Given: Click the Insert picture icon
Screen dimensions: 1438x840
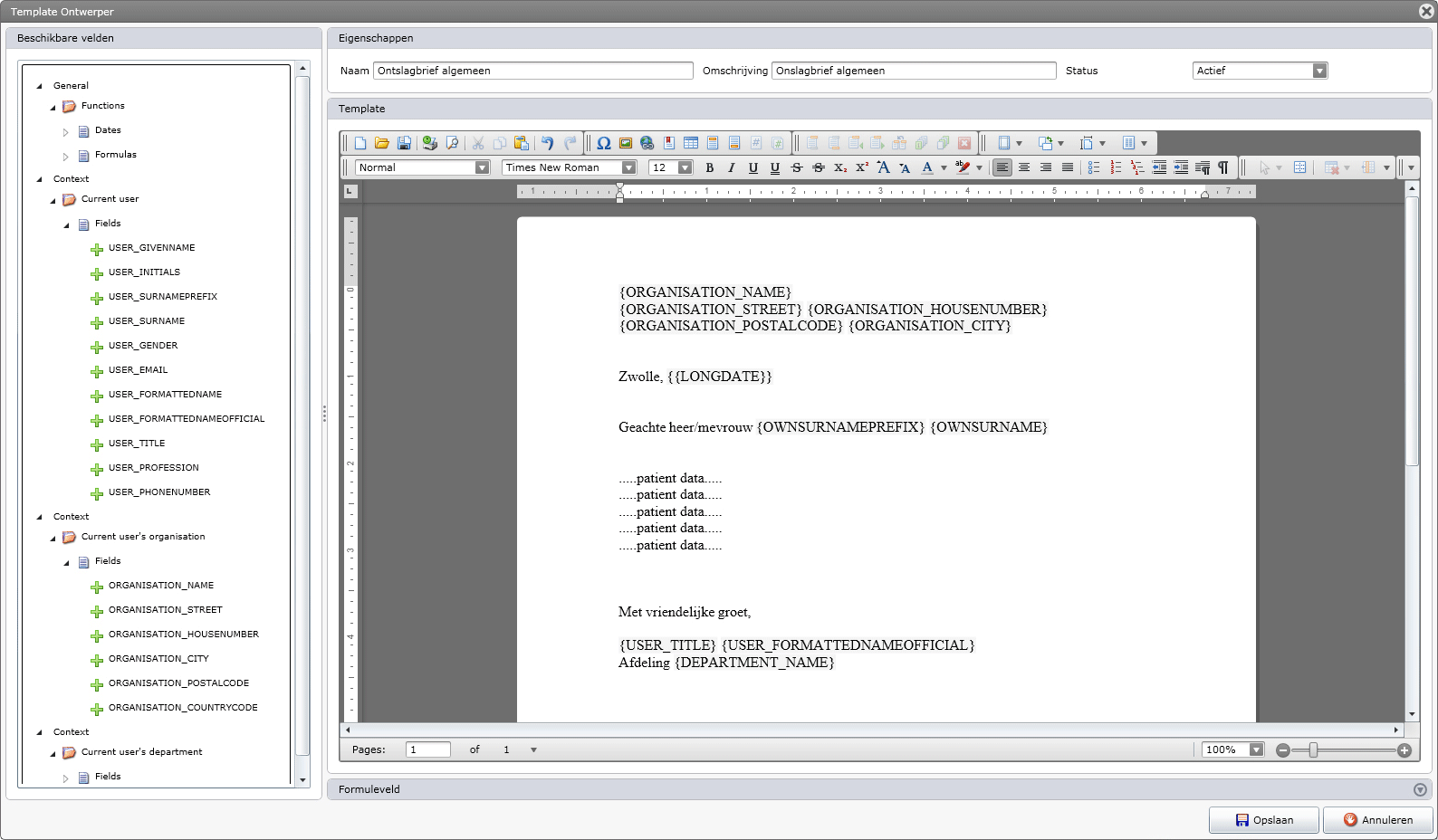Looking at the screenshot, I should click(x=625, y=143).
